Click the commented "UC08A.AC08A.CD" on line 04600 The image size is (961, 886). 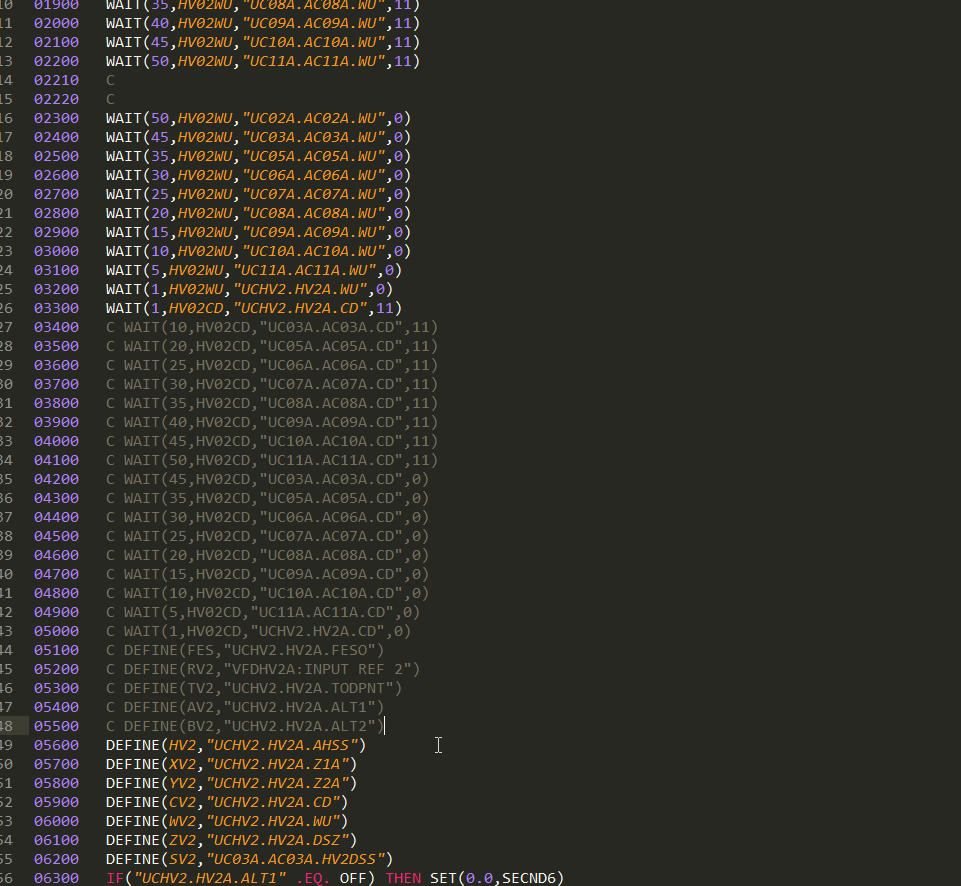pyautogui.click(x=332, y=555)
